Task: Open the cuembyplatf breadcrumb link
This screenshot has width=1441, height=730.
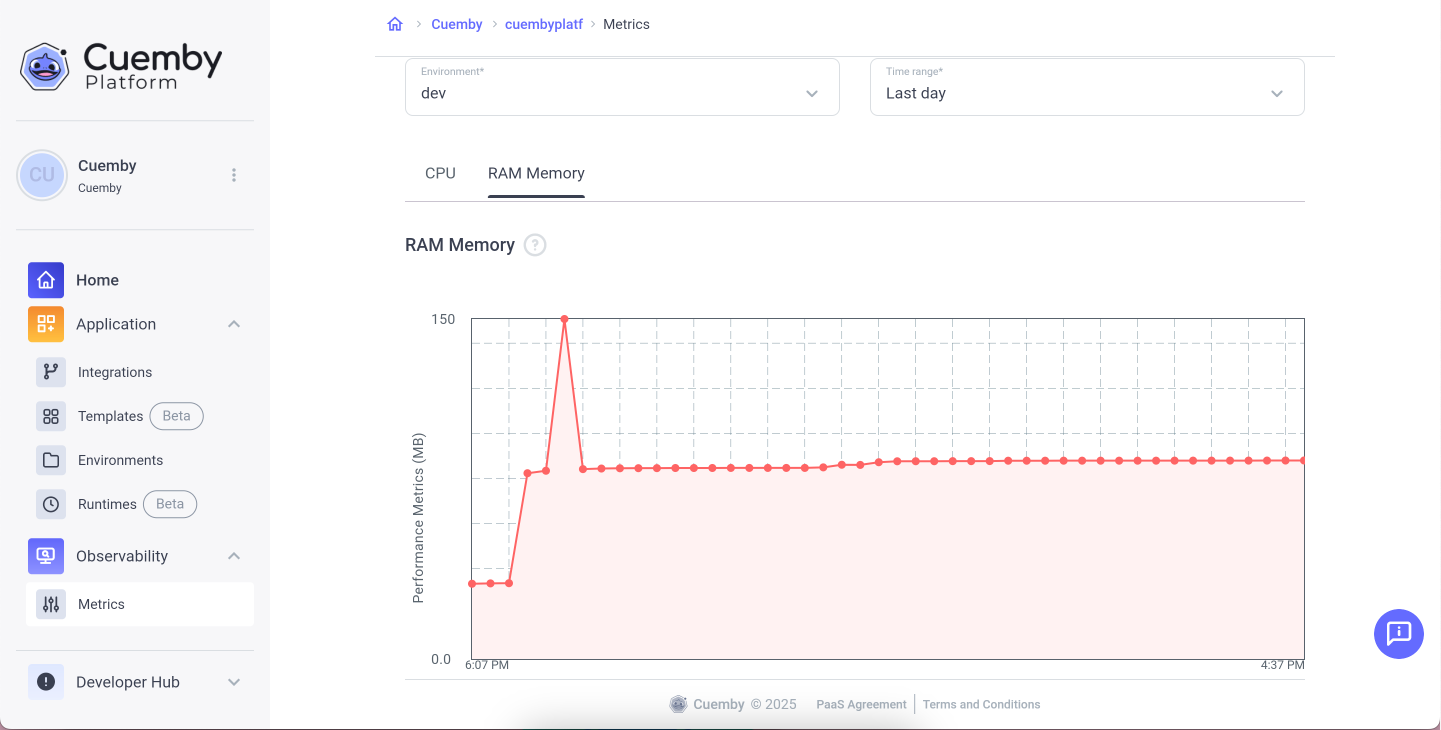Action: [x=543, y=23]
